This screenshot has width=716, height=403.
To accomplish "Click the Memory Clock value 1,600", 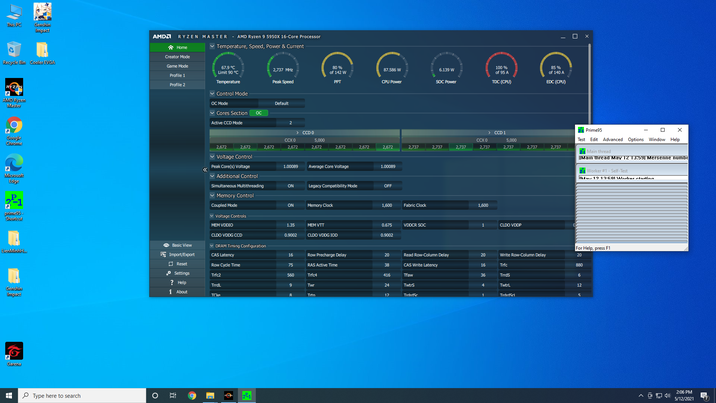I will pyautogui.click(x=387, y=205).
